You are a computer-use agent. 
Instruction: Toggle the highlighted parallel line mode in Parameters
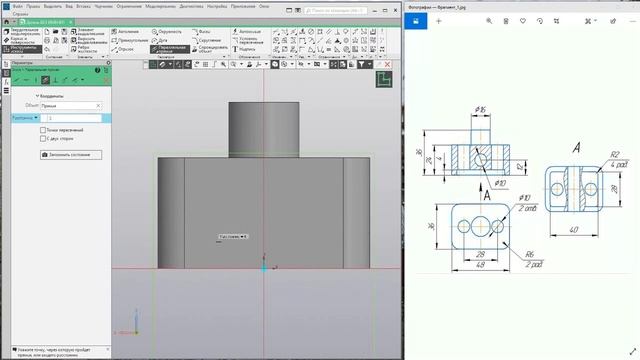coord(45,80)
